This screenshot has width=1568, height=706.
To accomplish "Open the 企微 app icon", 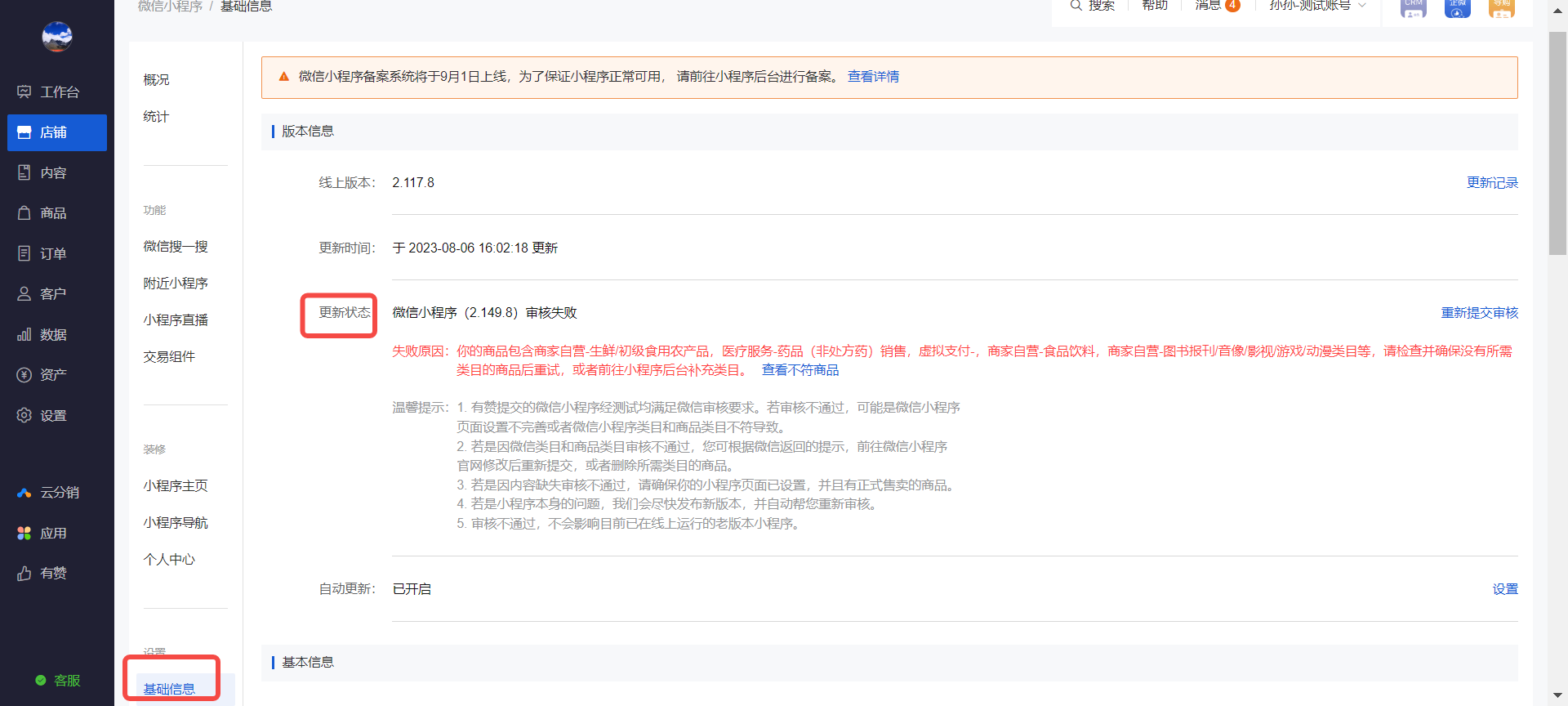I will (x=1458, y=7).
